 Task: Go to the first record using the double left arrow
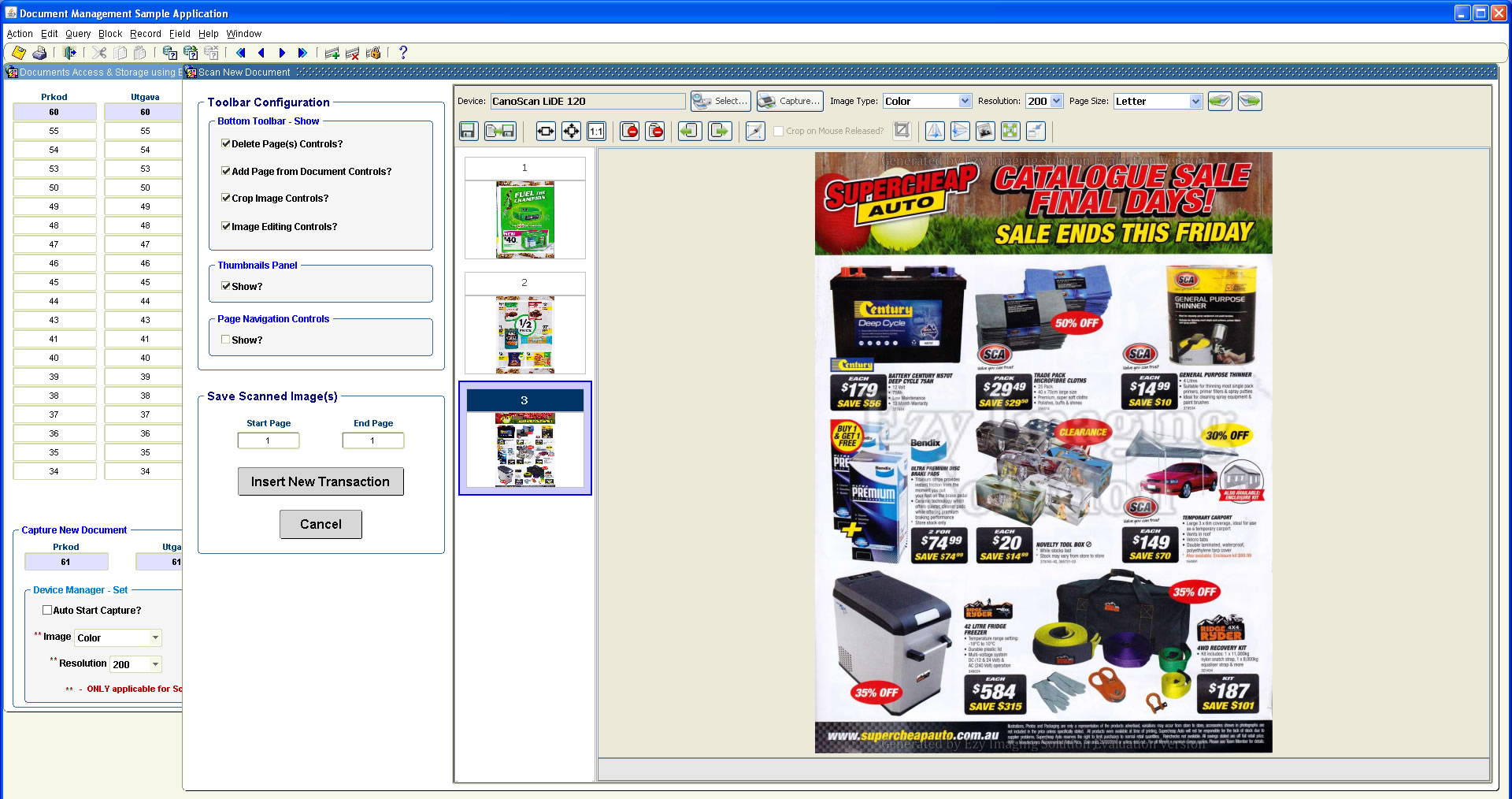point(240,53)
